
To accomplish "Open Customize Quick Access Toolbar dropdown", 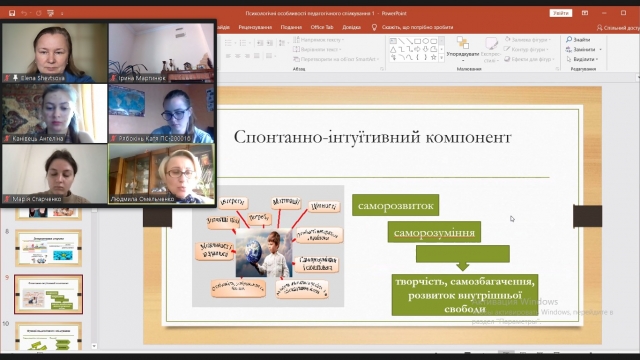I will pos(62,13).
